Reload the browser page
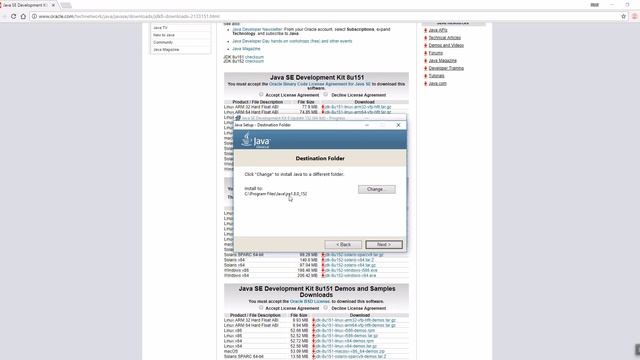This screenshot has height=360, width=640. click(13, 16)
